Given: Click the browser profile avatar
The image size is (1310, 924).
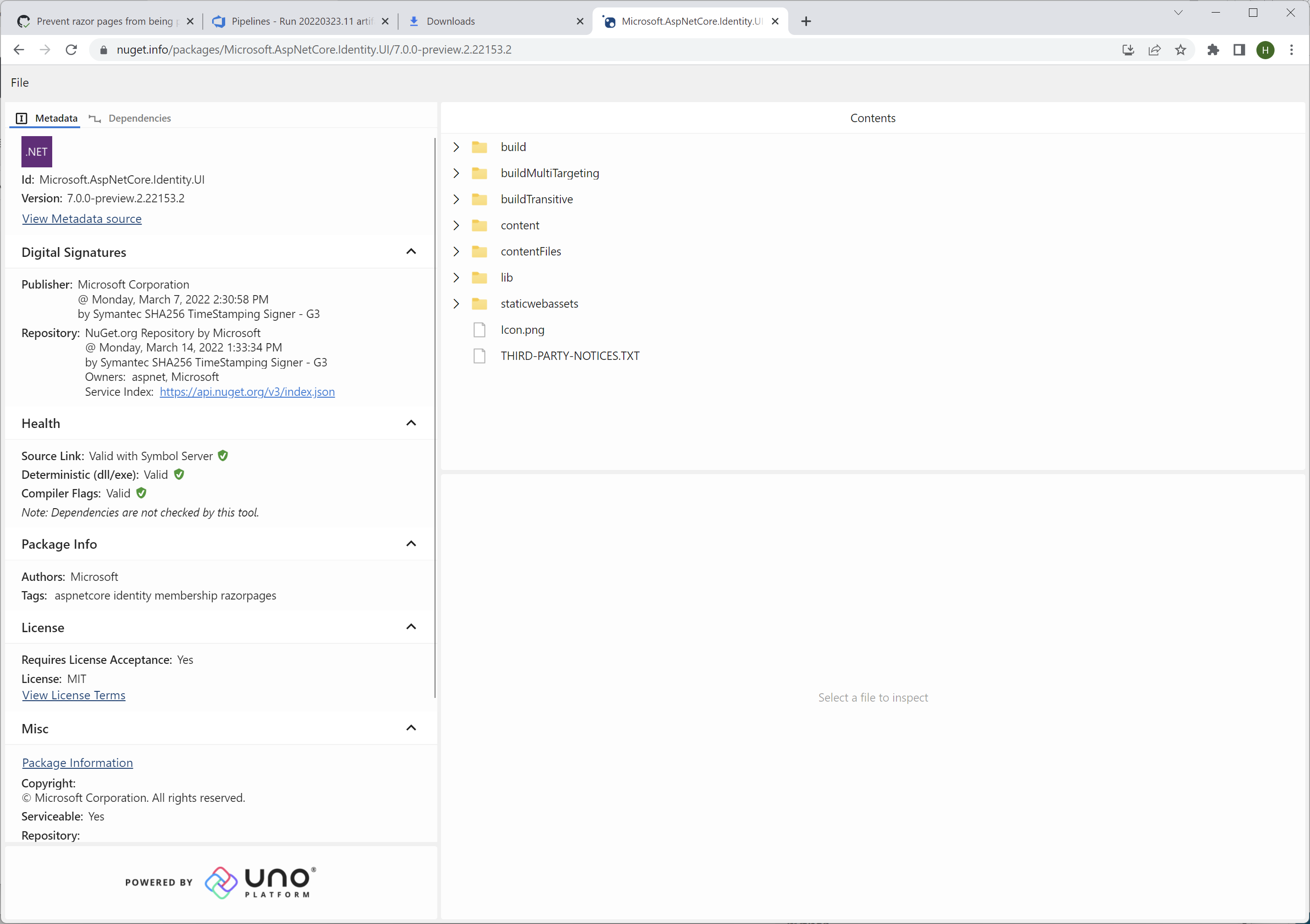Looking at the screenshot, I should pyautogui.click(x=1265, y=50).
